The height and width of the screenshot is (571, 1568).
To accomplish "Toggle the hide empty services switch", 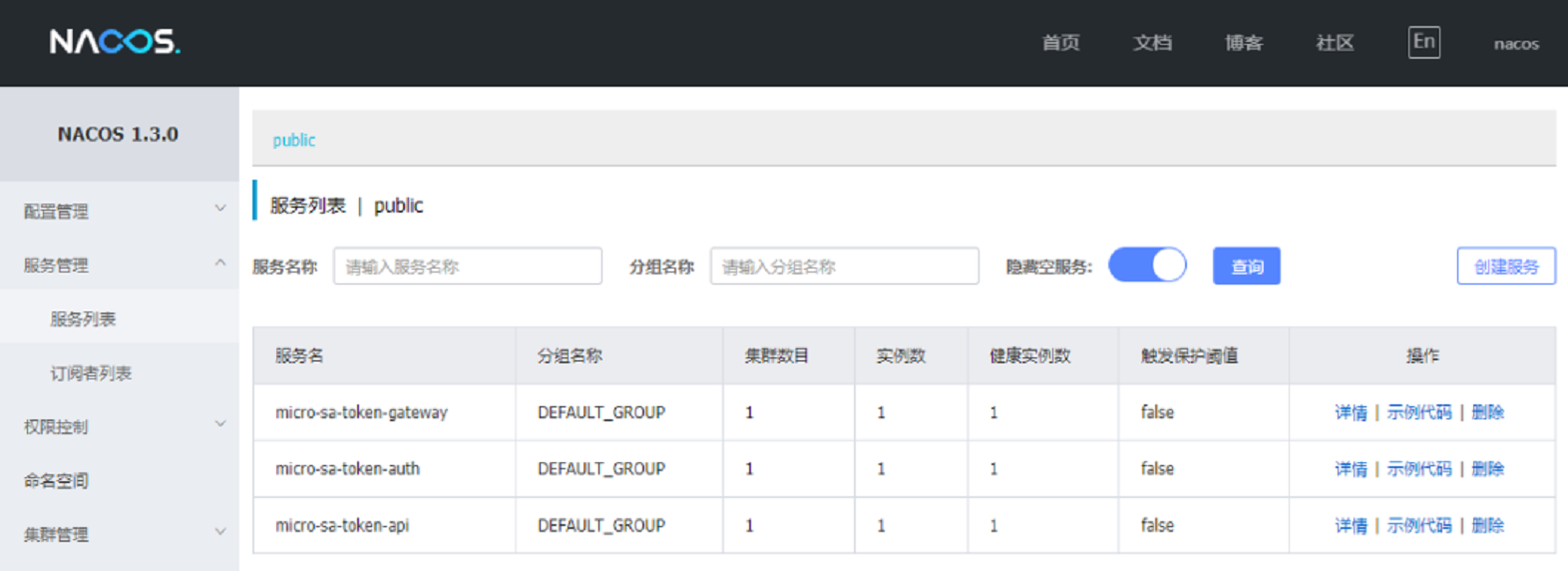I will [x=1147, y=266].
